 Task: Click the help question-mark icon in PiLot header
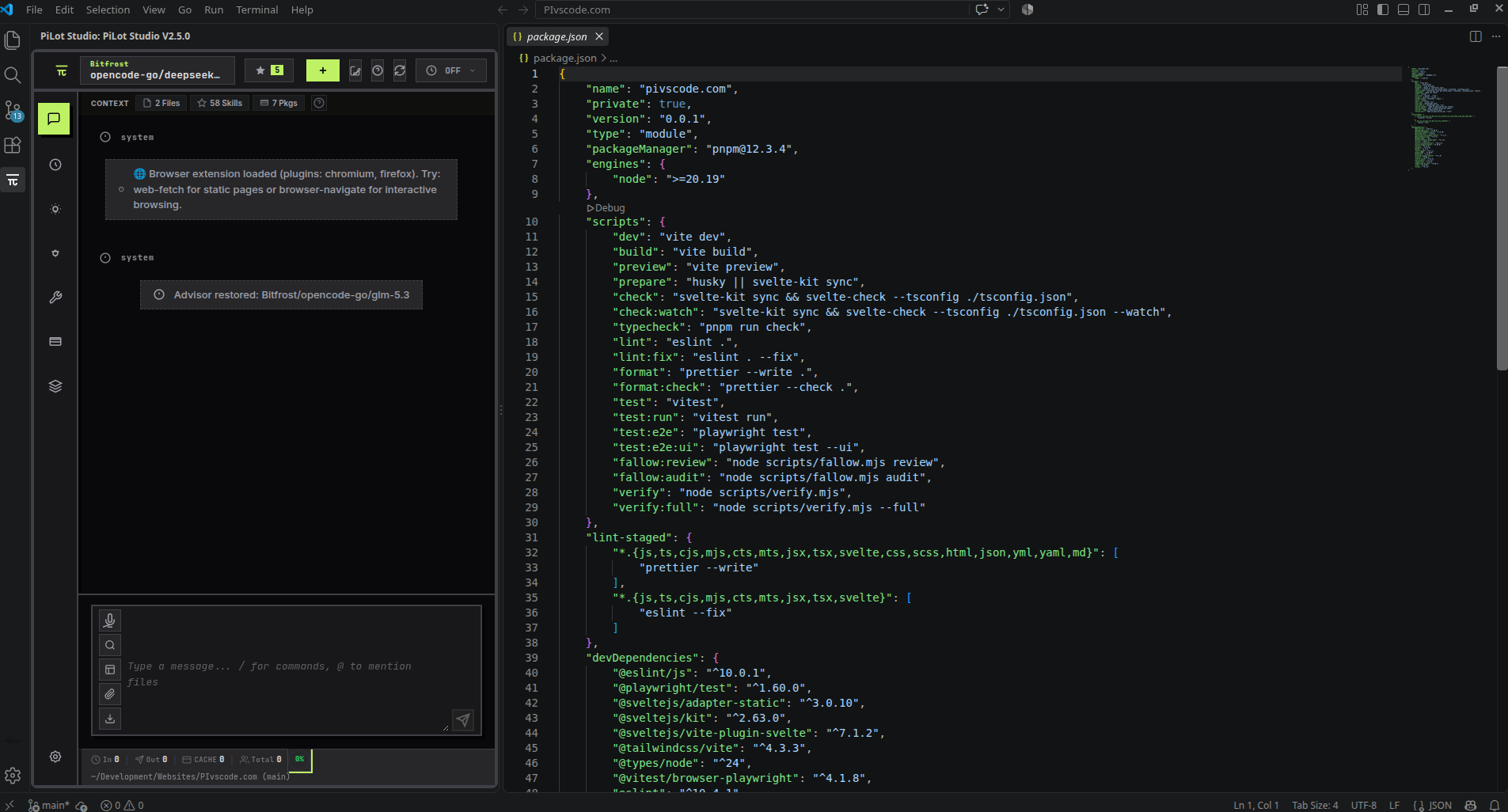[x=378, y=70]
